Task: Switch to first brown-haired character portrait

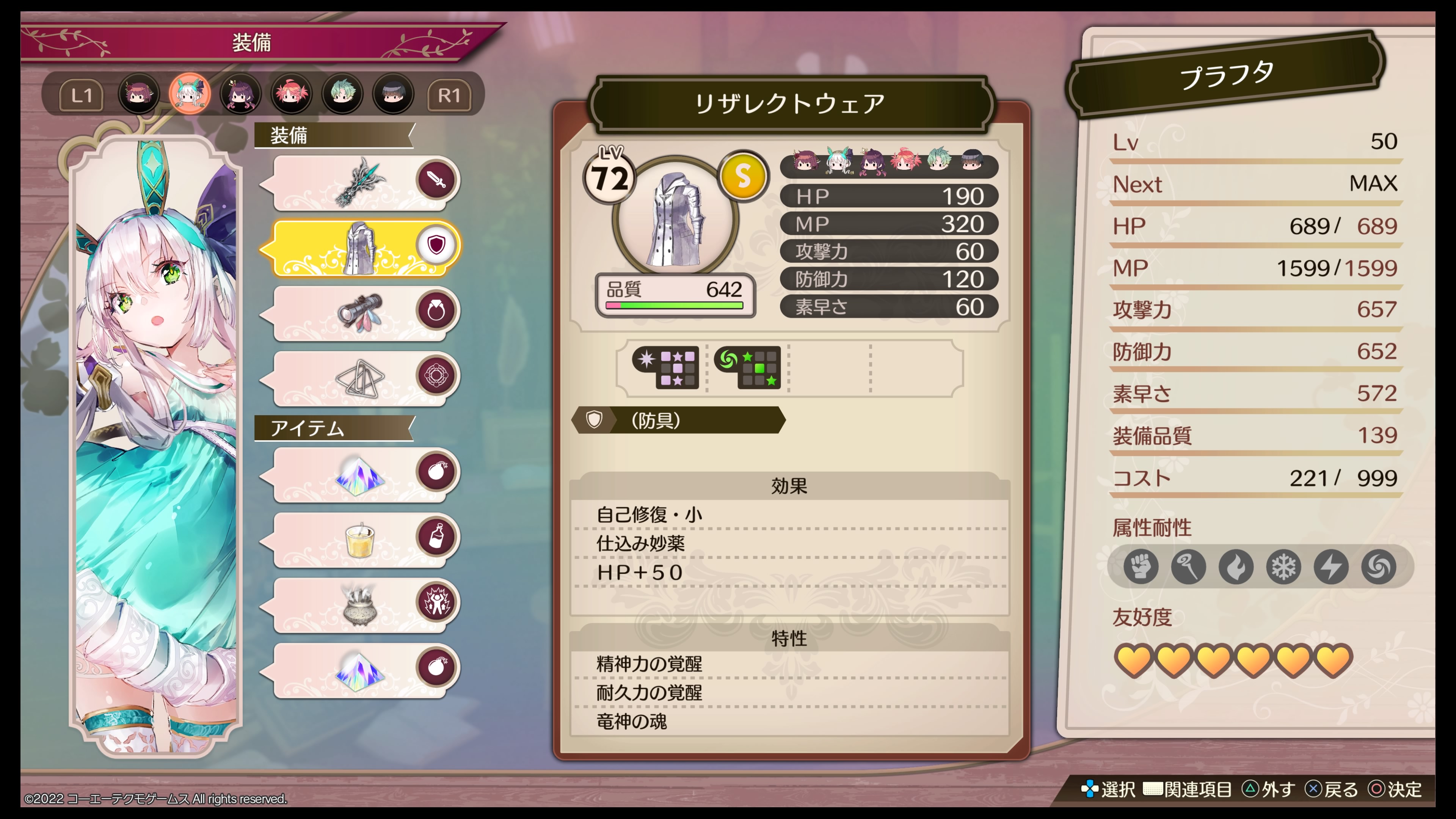Action: click(138, 94)
